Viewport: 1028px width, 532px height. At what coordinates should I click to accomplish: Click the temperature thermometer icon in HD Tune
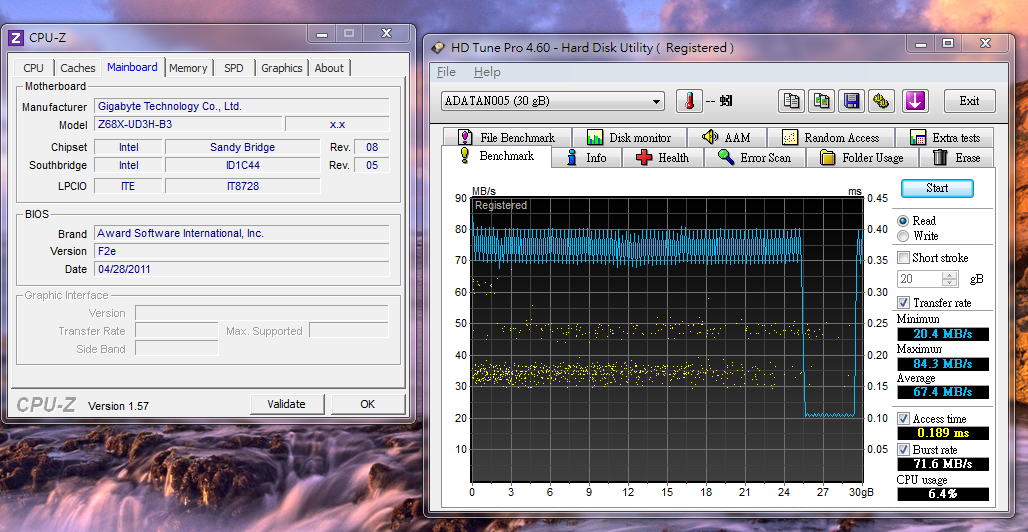click(x=689, y=101)
